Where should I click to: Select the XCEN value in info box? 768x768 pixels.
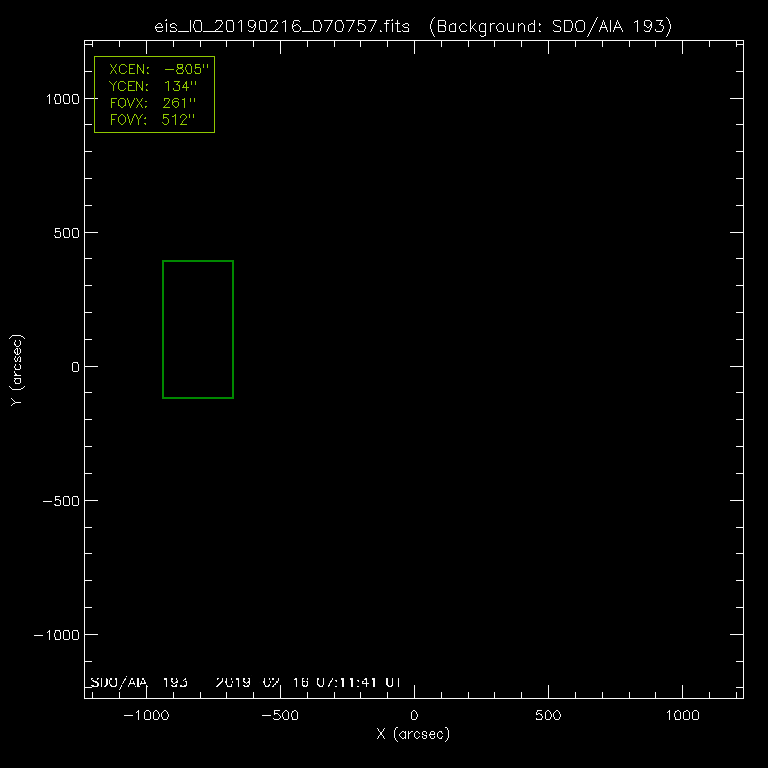pos(189,71)
